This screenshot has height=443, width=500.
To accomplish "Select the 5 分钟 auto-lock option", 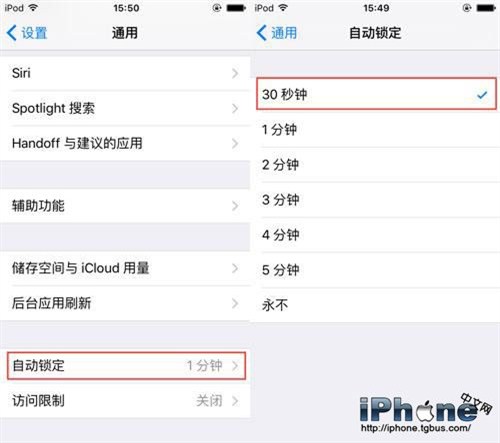I will pyautogui.click(x=377, y=270).
